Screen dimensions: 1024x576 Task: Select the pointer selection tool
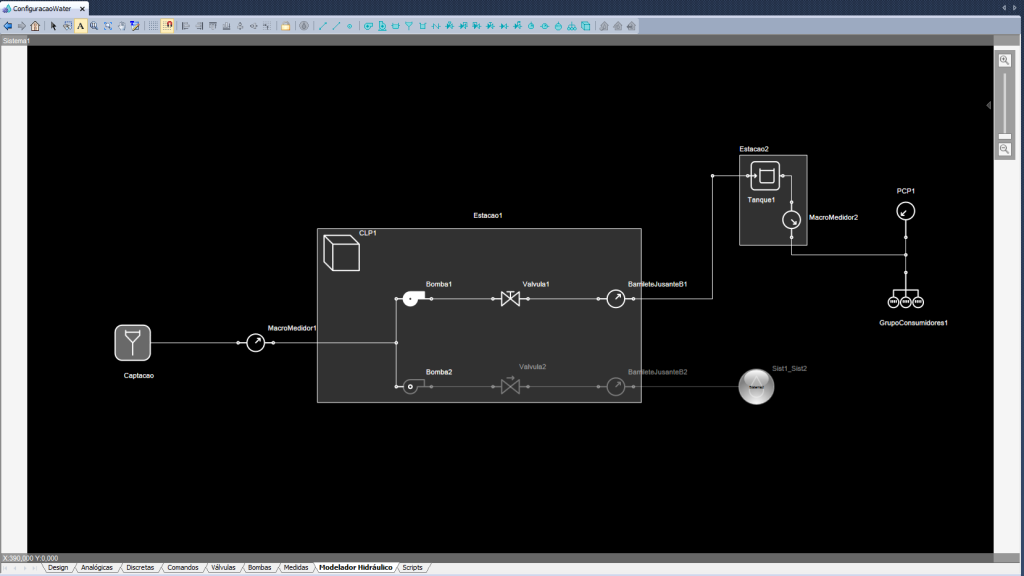54,26
